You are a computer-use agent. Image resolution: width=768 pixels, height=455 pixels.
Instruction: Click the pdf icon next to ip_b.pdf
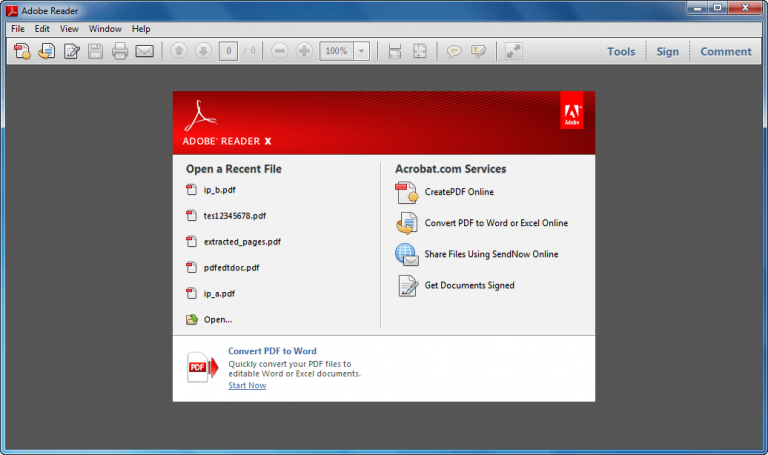point(192,190)
